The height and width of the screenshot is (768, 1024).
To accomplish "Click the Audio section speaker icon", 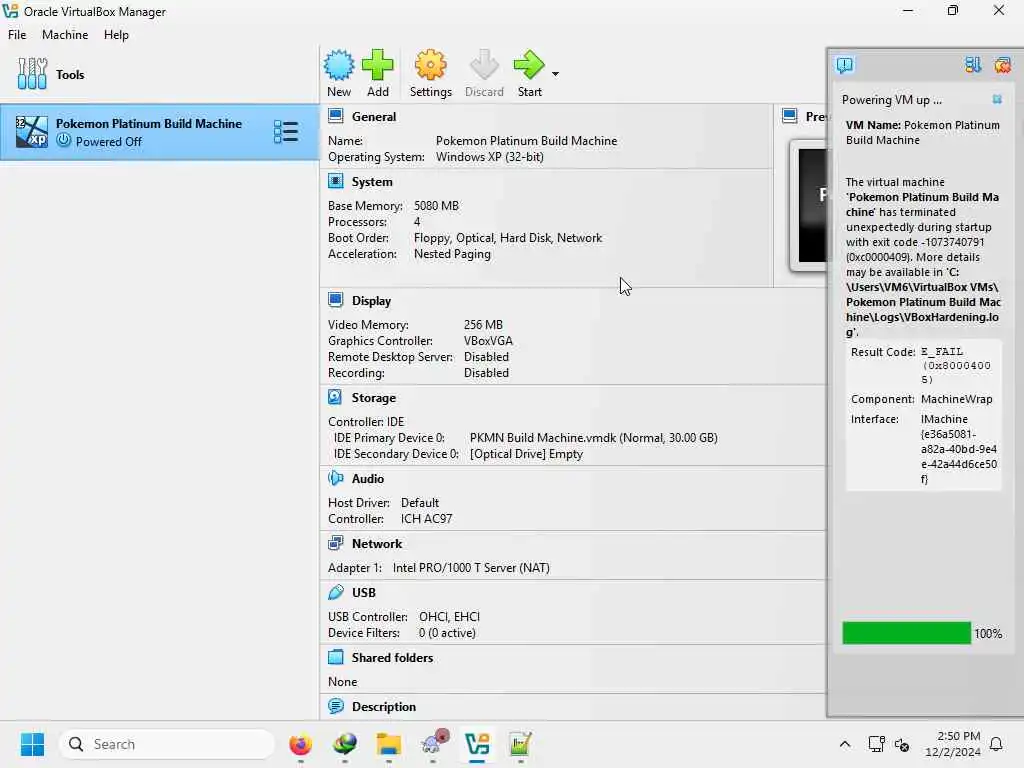I will (x=336, y=478).
